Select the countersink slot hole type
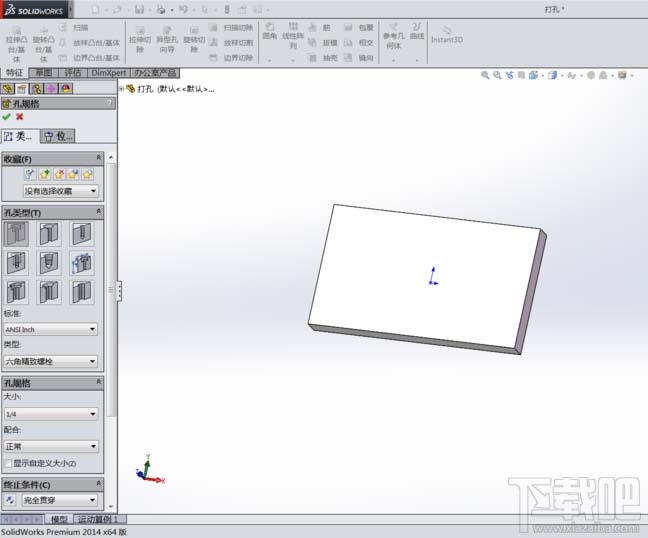Image resolution: width=648 pixels, height=538 pixels. click(49, 292)
